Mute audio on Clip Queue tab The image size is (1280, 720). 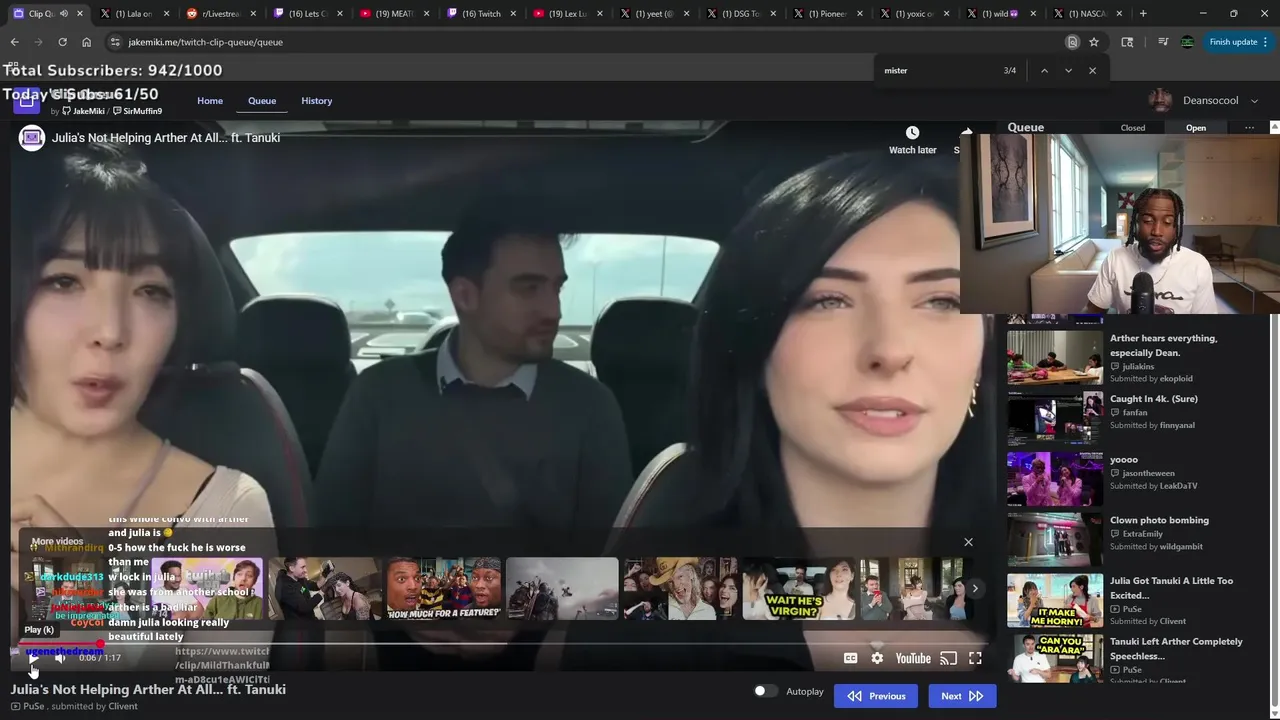tap(63, 14)
